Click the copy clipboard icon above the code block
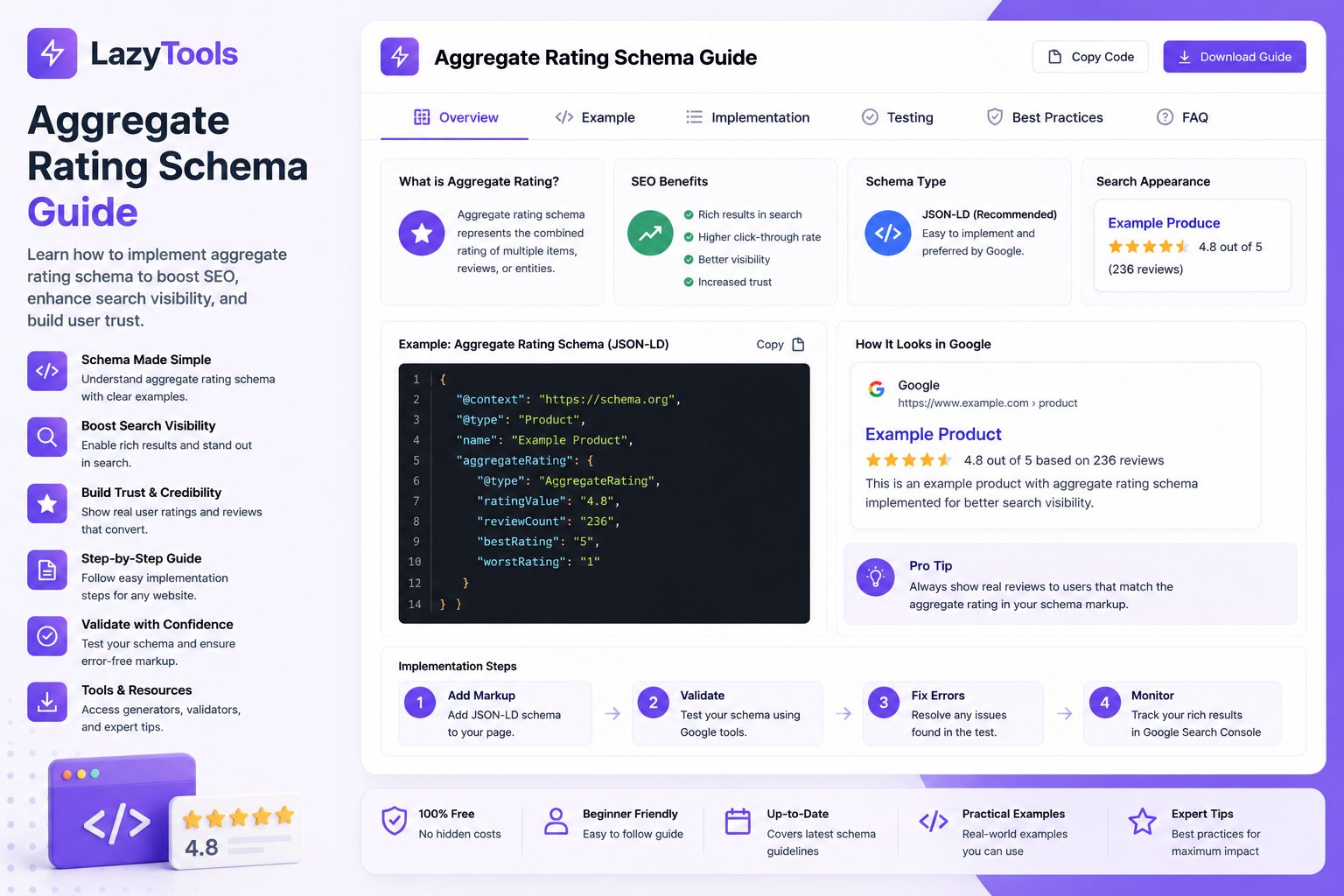The image size is (1344, 896). click(798, 345)
